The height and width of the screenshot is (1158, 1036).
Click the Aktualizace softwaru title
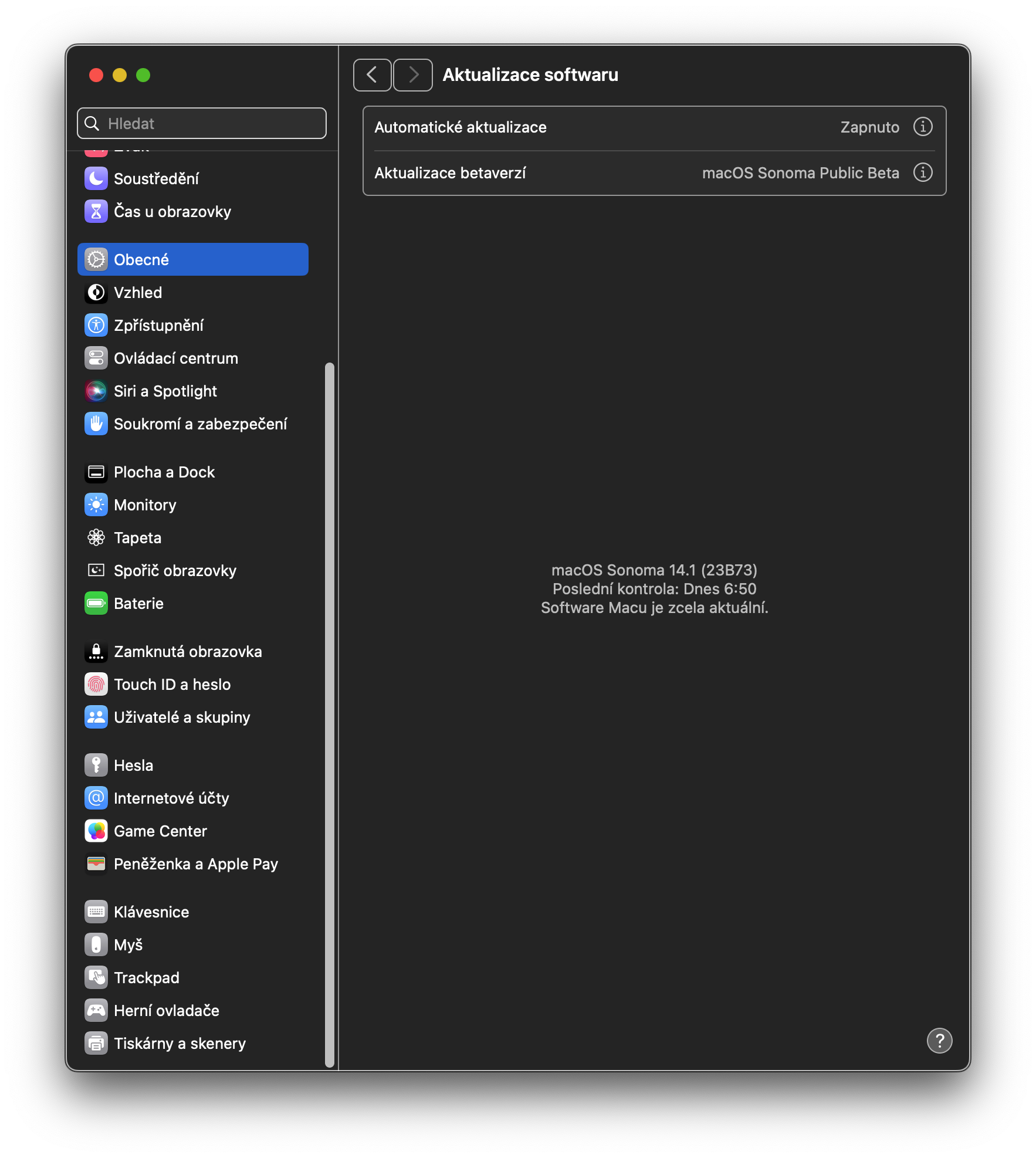(530, 75)
